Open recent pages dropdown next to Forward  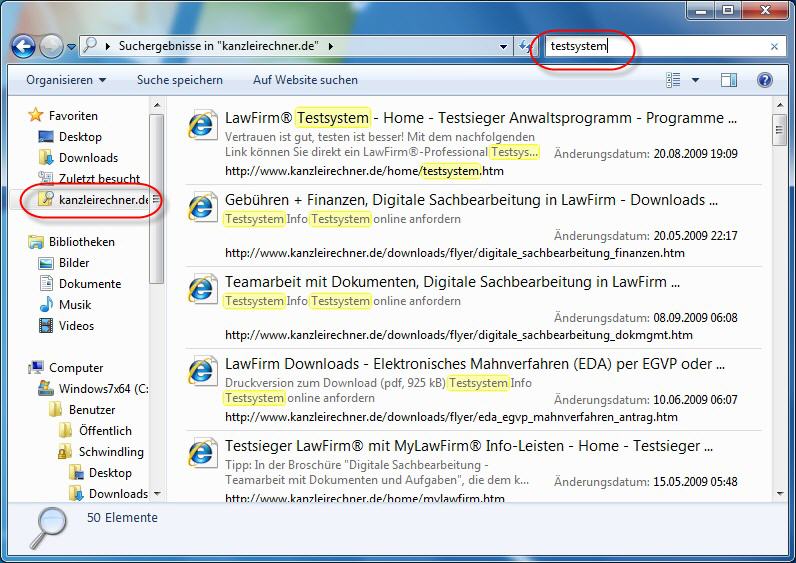[72, 46]
